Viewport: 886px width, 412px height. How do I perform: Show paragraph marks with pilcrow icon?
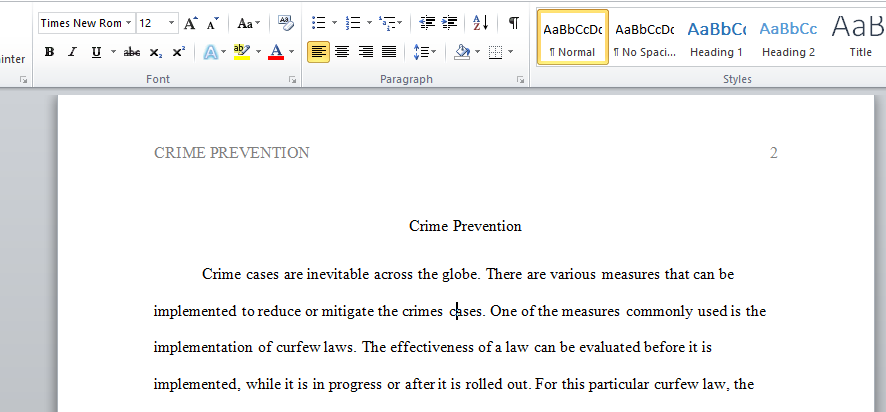click(513, 23)
